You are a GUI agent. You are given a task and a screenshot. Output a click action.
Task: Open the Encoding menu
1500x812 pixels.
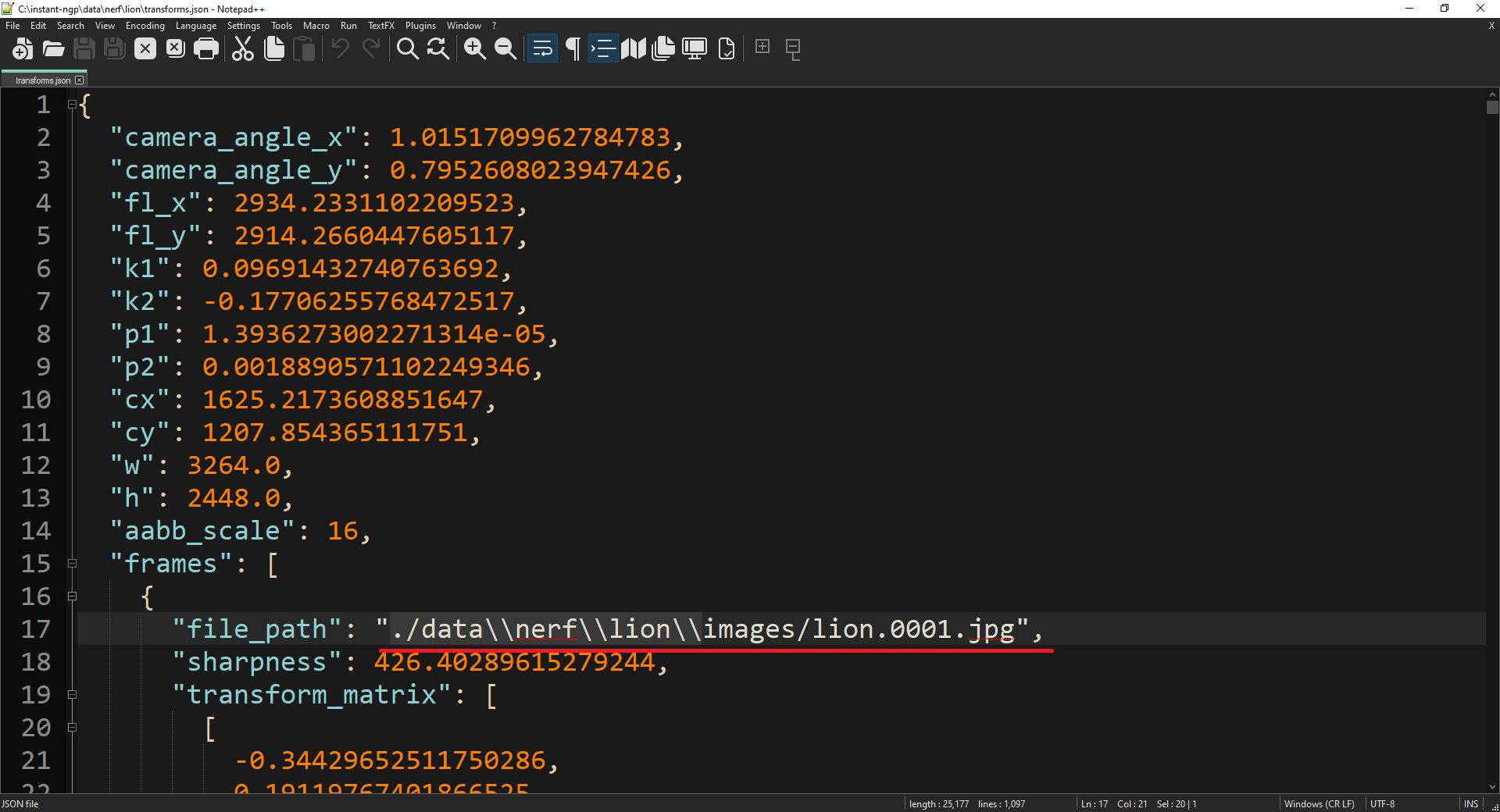click(x=145, y=26)
